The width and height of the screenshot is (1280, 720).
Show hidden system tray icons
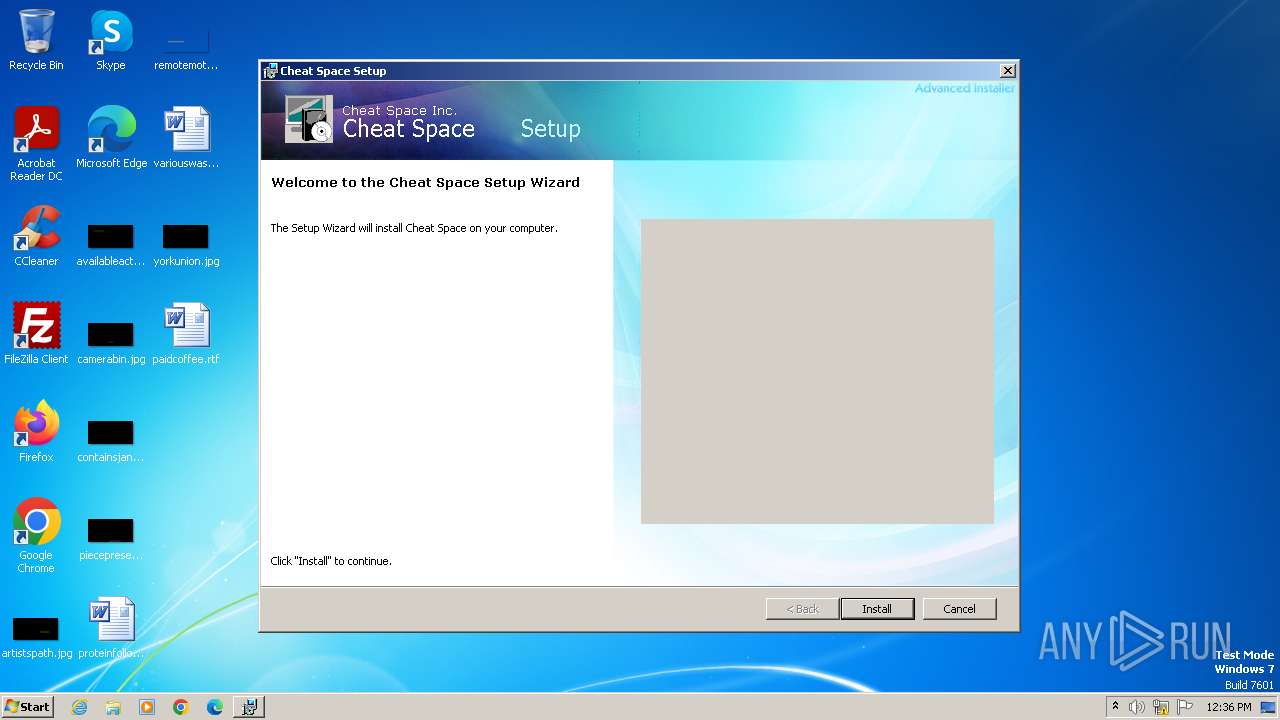(1115, 707)
